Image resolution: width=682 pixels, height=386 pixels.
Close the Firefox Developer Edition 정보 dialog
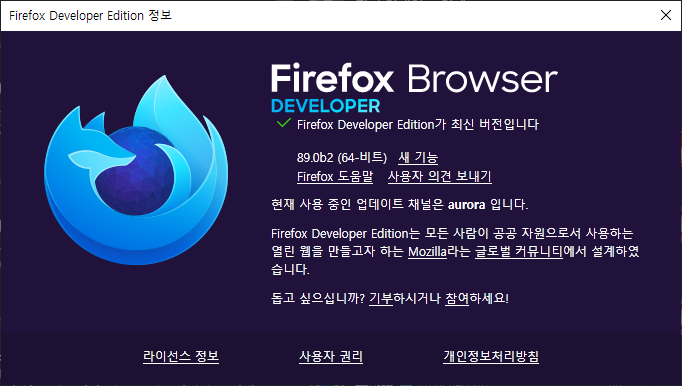(665, 15)
